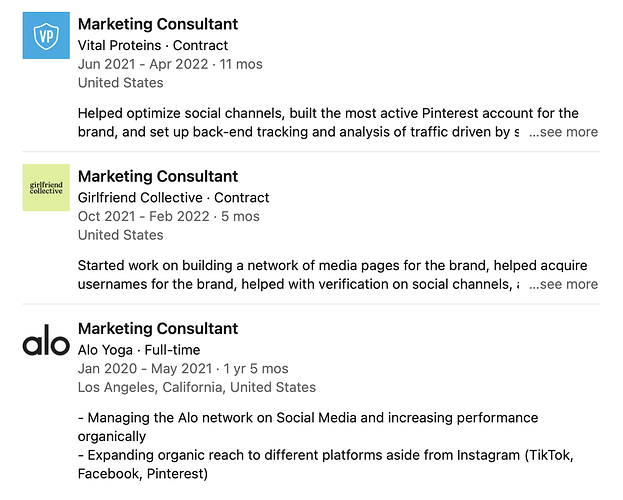This screenshot has height=500, width=623.
Task: Click United States location under Girlfriend Collective
Action: (121, 235)
